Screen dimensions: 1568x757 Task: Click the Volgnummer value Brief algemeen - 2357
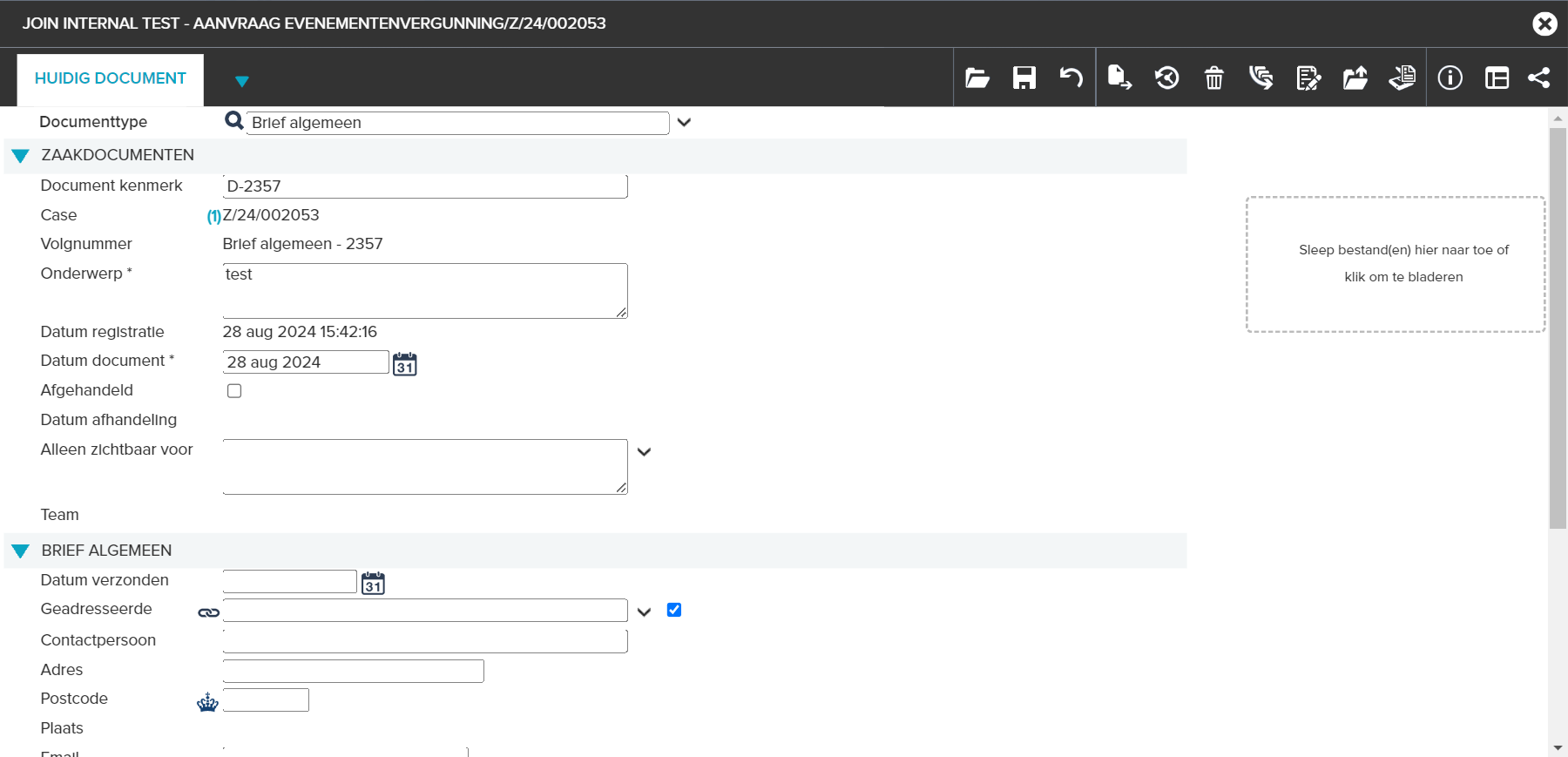click(302, 244)
